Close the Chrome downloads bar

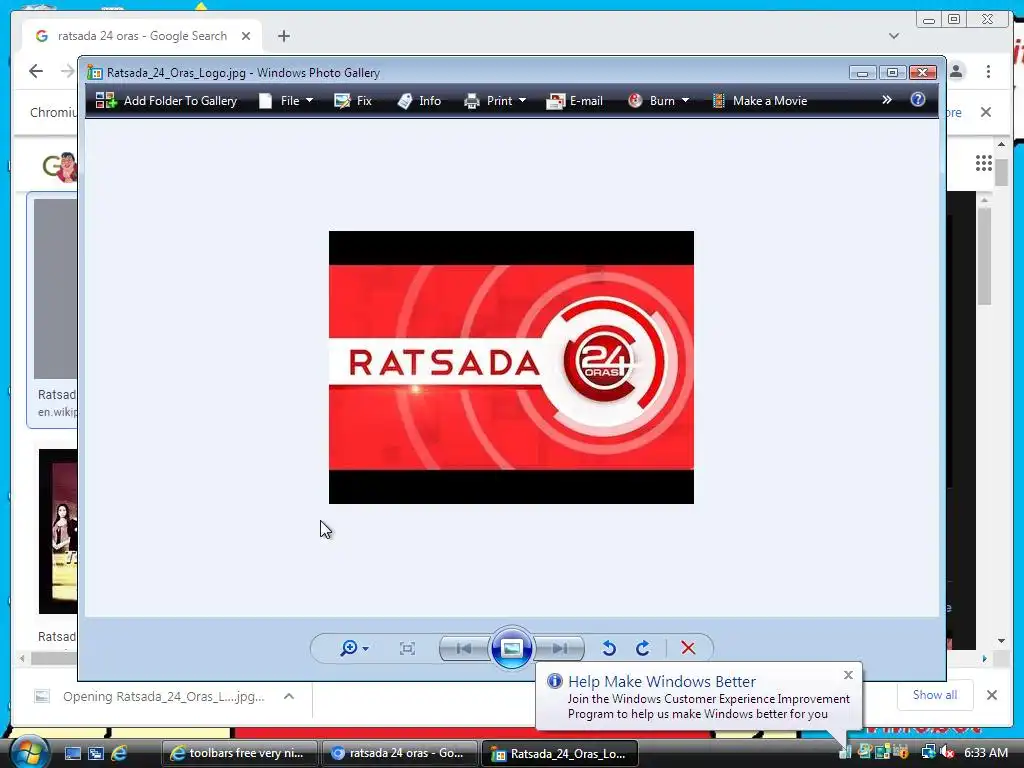[x=991, y=696]
